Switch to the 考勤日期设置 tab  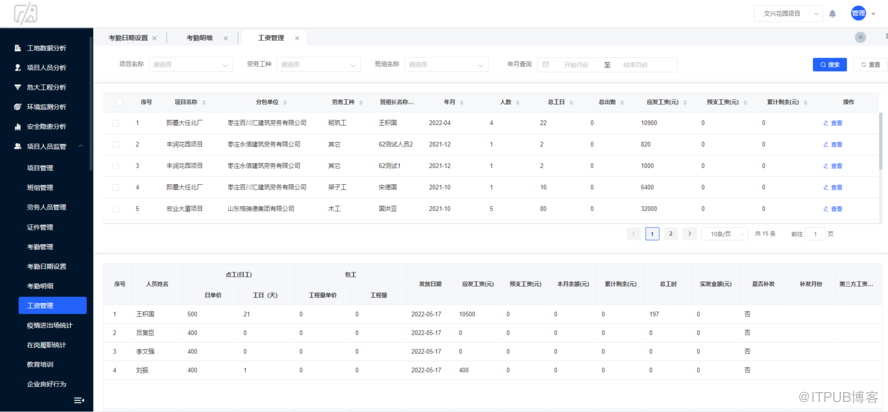pos(128,38)
